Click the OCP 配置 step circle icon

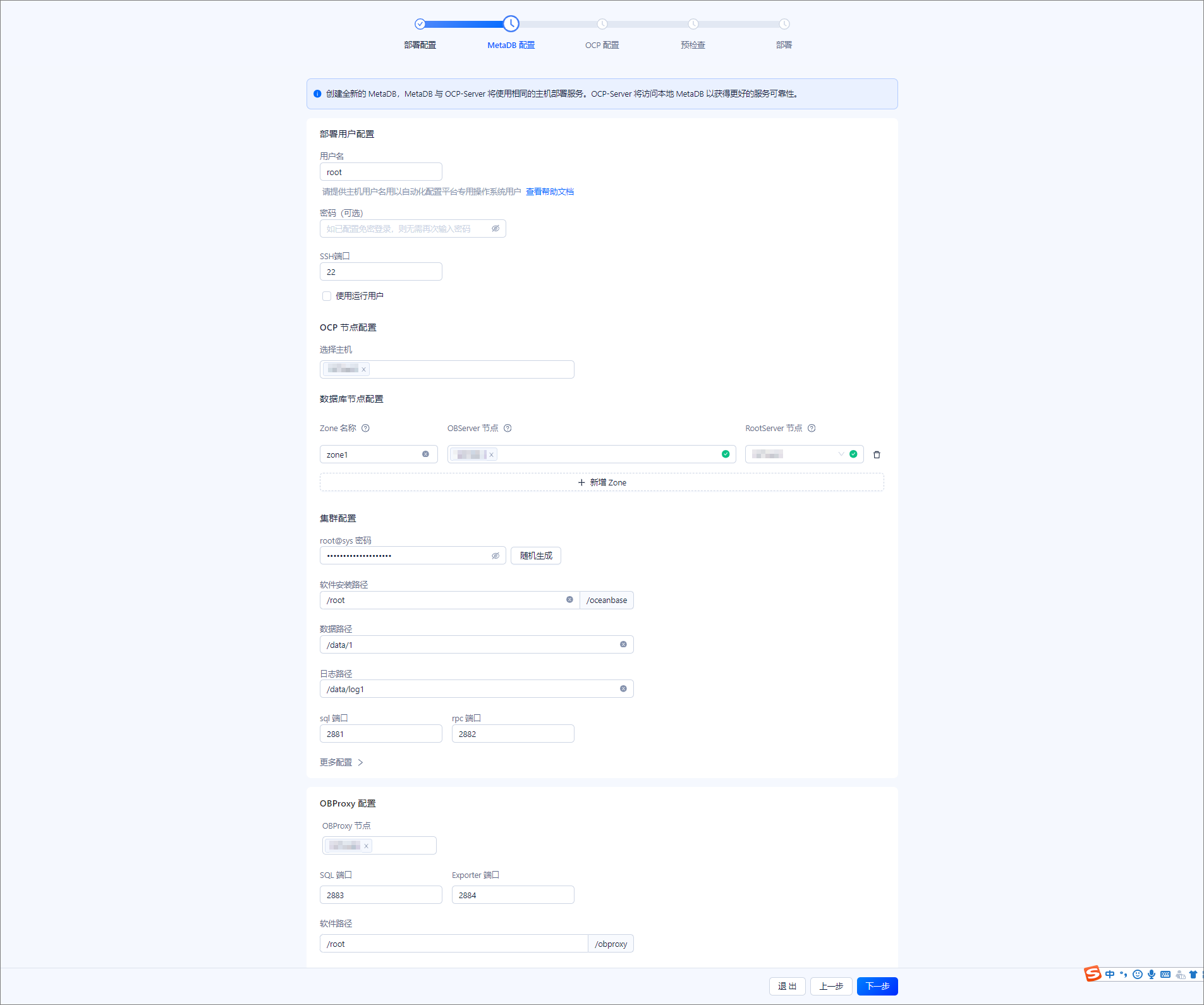(x=602, y=24)
